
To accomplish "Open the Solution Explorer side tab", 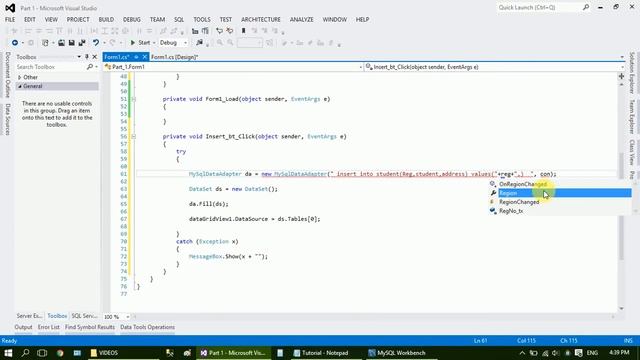I will 632,73.
